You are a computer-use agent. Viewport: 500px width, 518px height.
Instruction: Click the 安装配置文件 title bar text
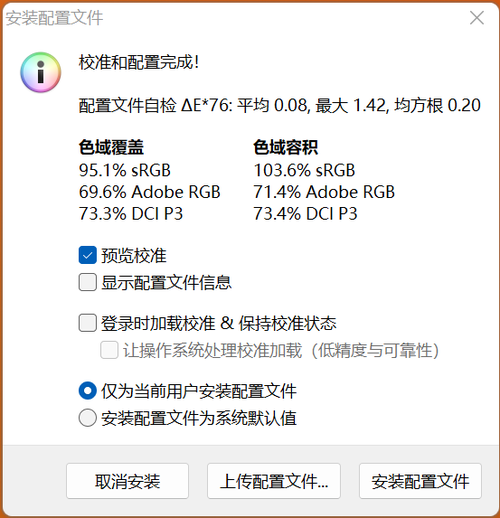[x=54, y=18]
